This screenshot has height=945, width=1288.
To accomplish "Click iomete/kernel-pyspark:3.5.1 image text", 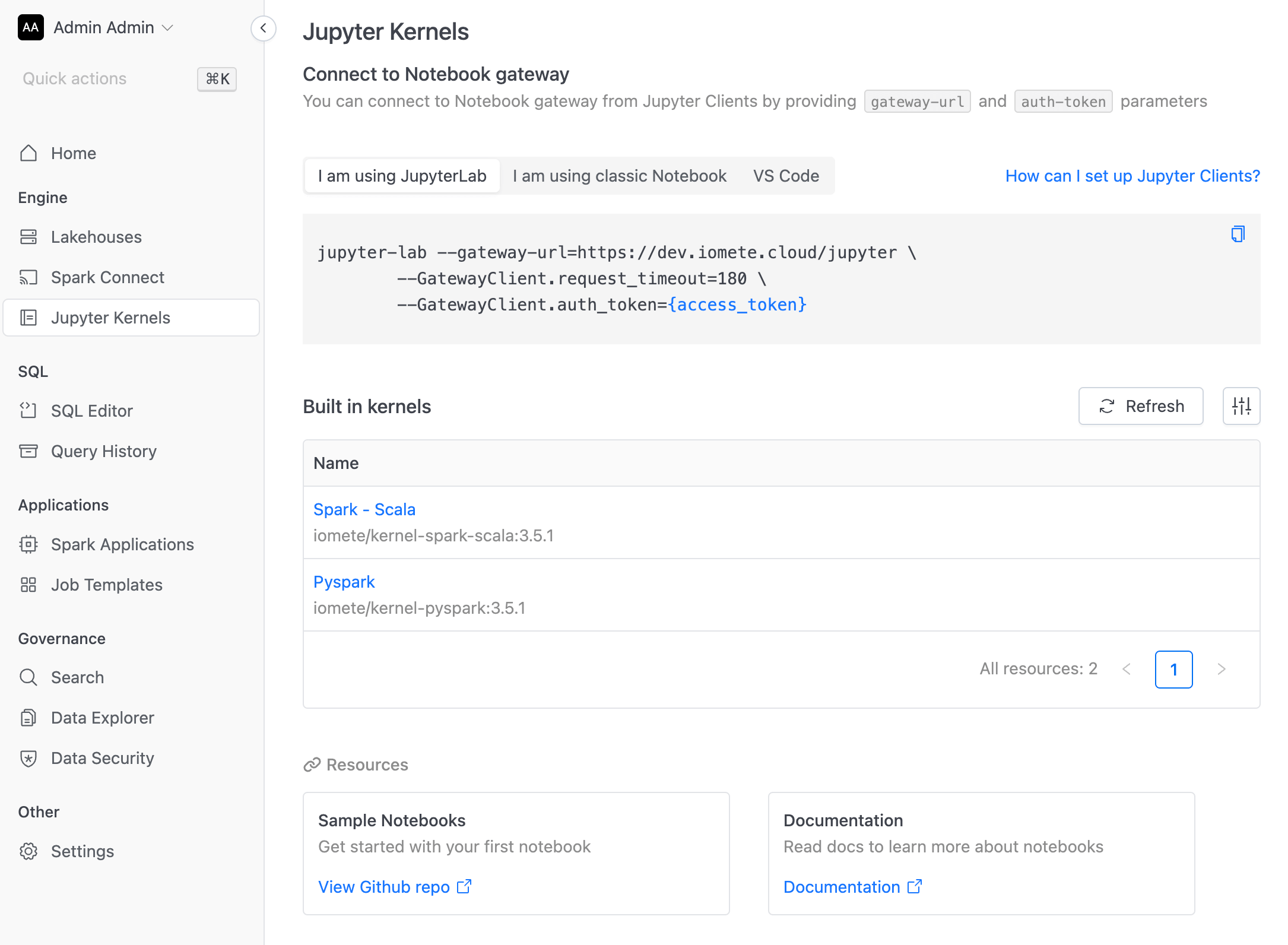I will (x=419, y=608).
